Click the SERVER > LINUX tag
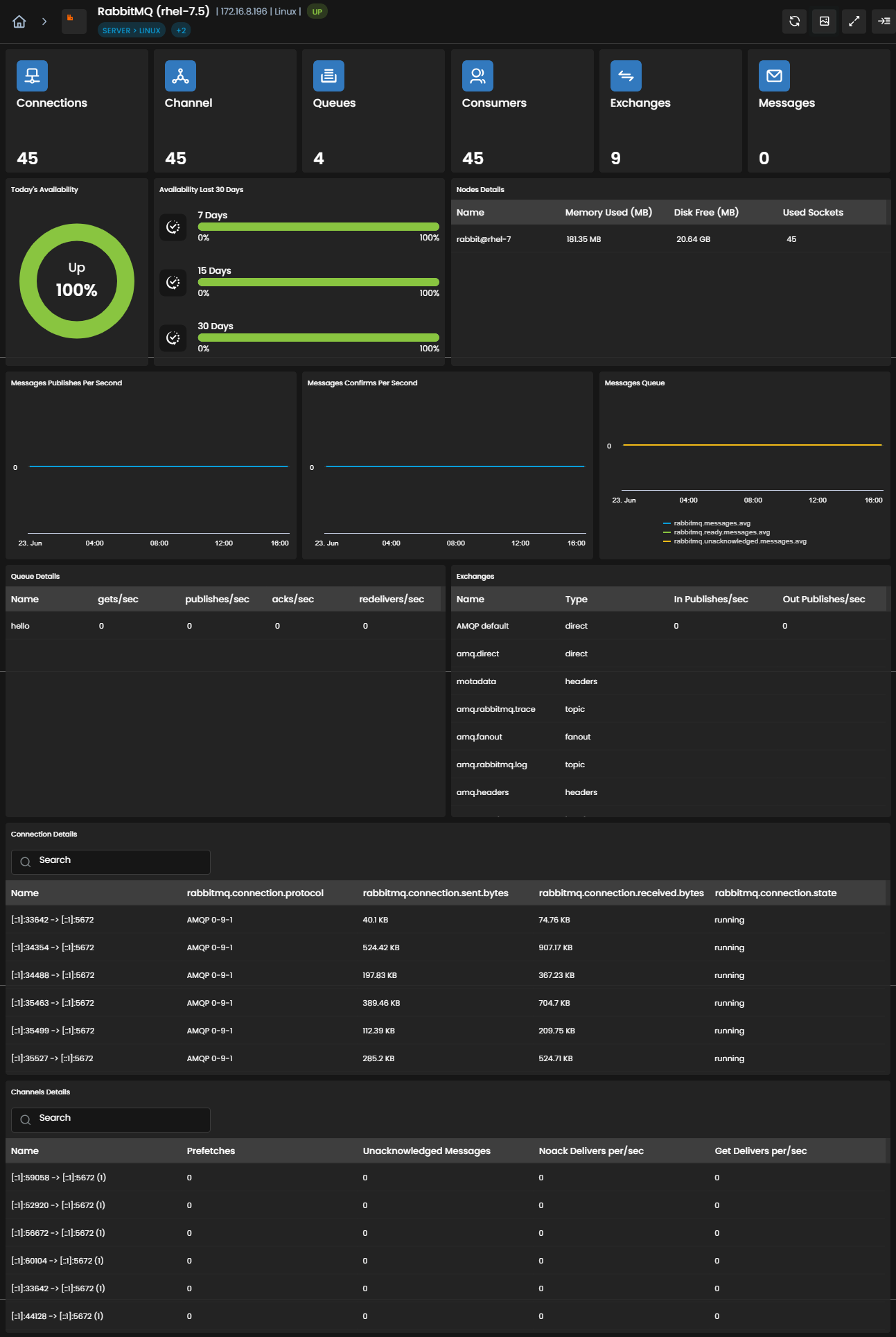This screenshot has height=1337, width=896. [x=132, y=30]
